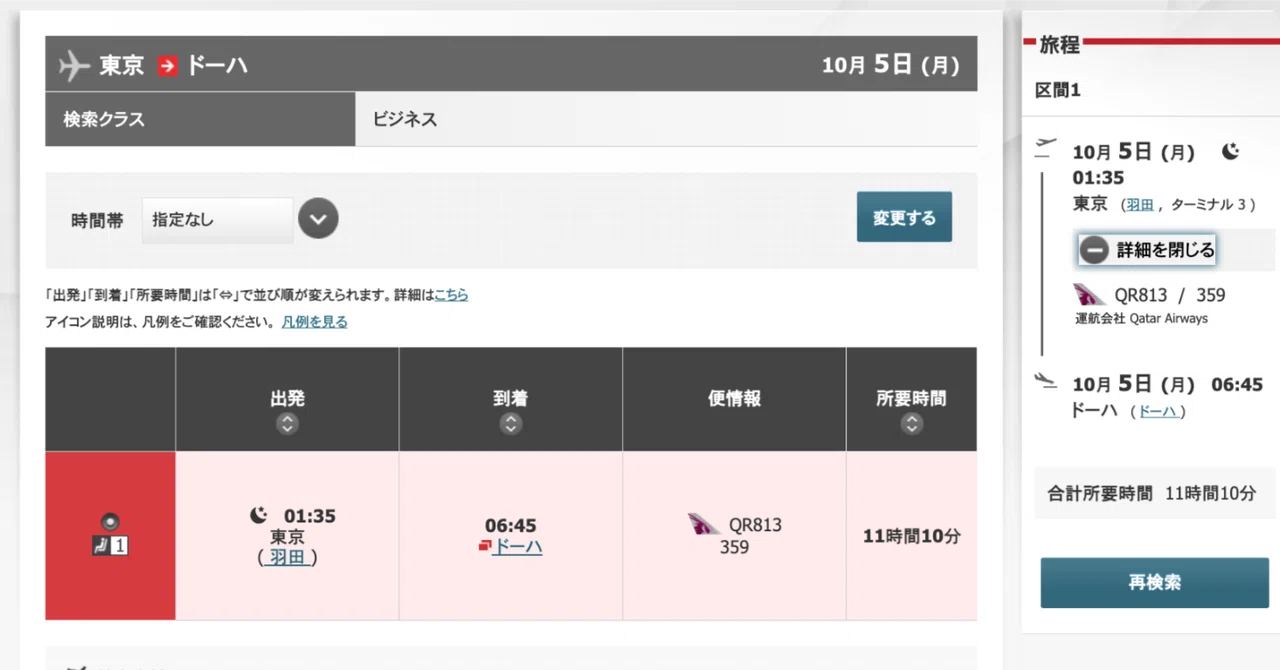Open the 凡例を見る link
Screen dimensions: 1280x670
coord(314,322)
